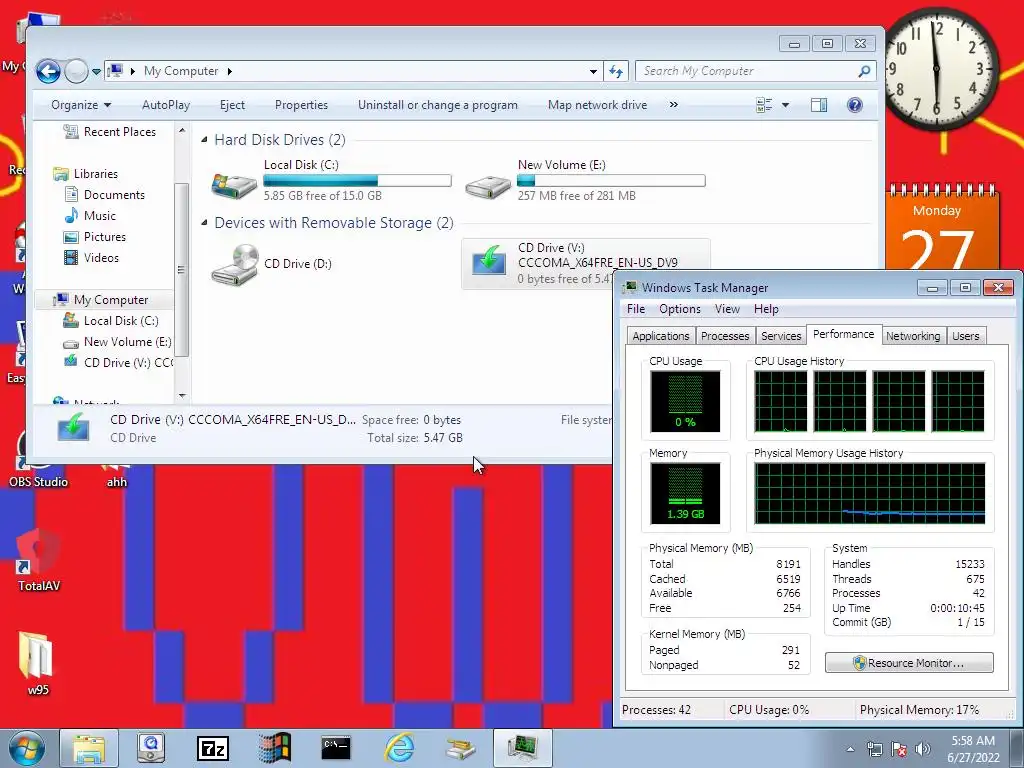This screenshot has width=1024, height=768.
Task: Open the Pictures library
Action: point(95,236)
